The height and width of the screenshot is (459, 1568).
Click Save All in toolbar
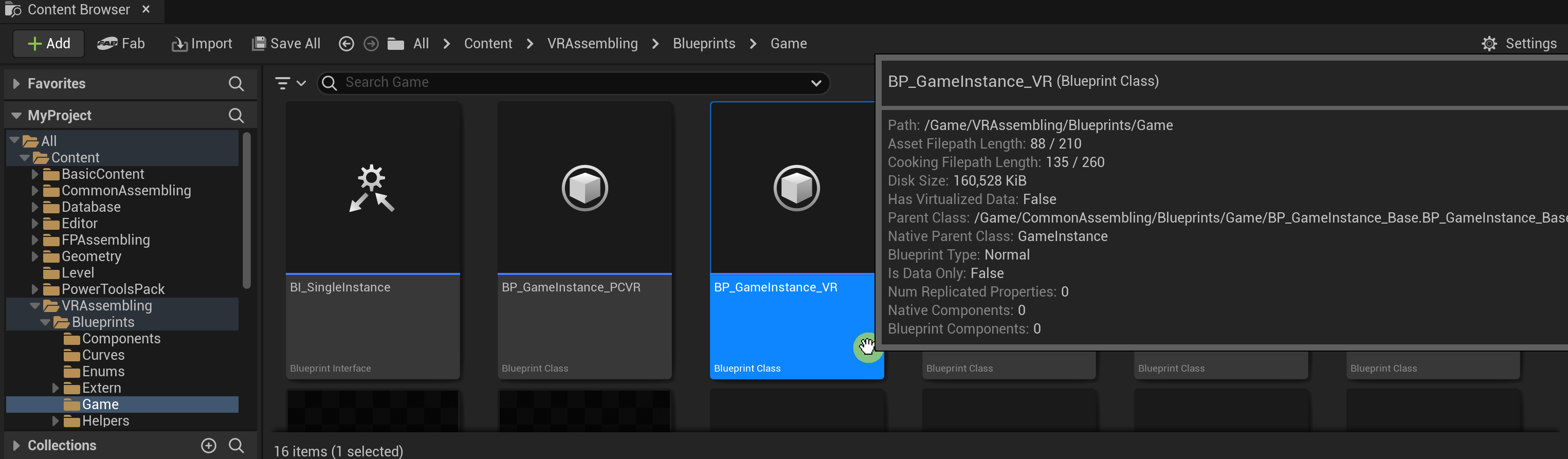286,44
